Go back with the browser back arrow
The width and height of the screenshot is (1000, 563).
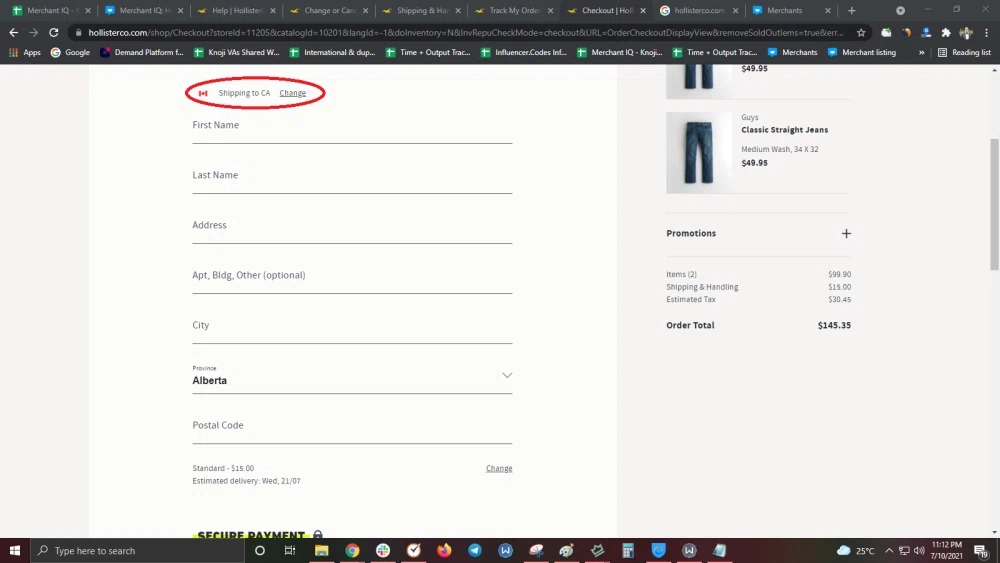13,33
